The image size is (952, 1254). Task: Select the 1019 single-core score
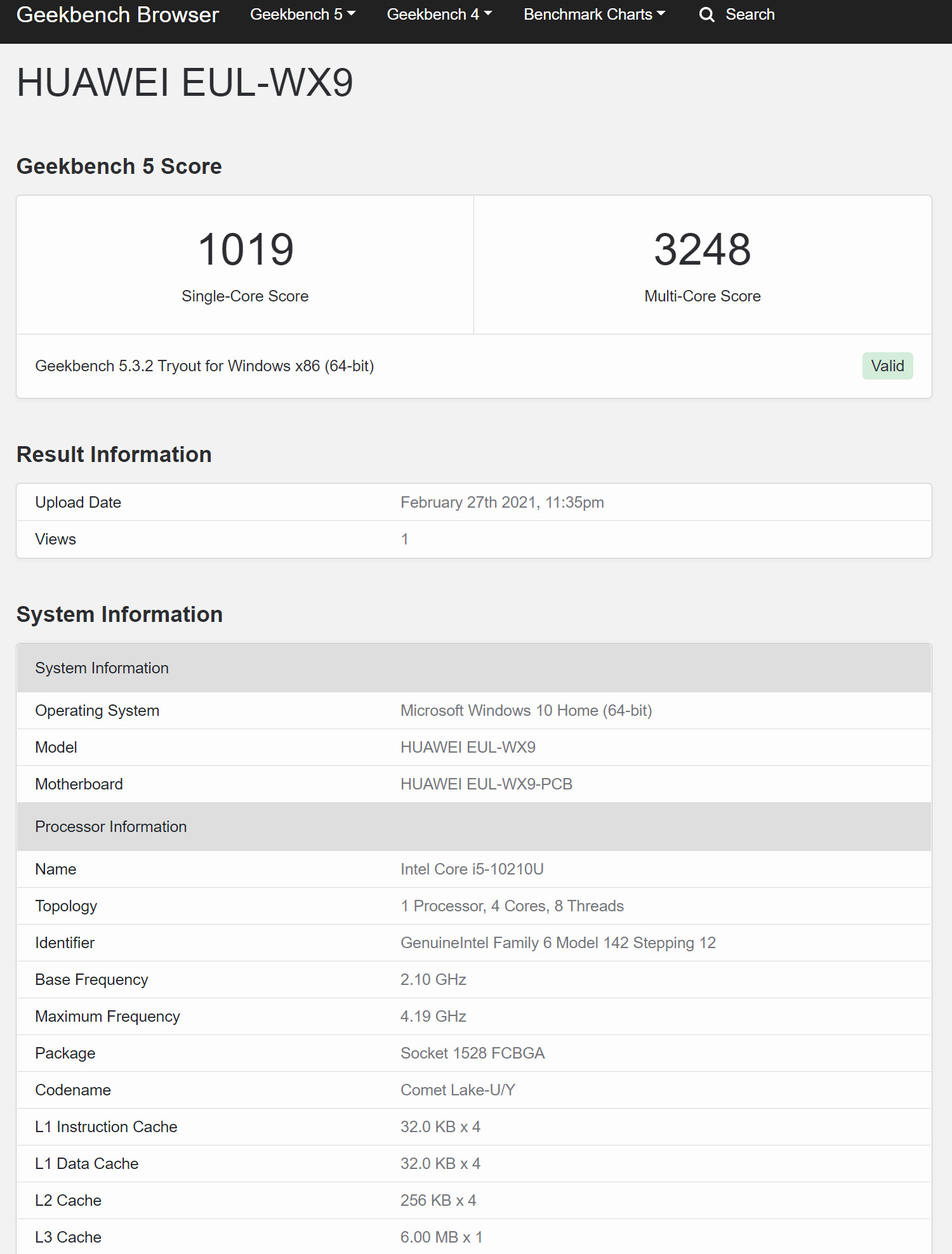(x=246, y=249)
